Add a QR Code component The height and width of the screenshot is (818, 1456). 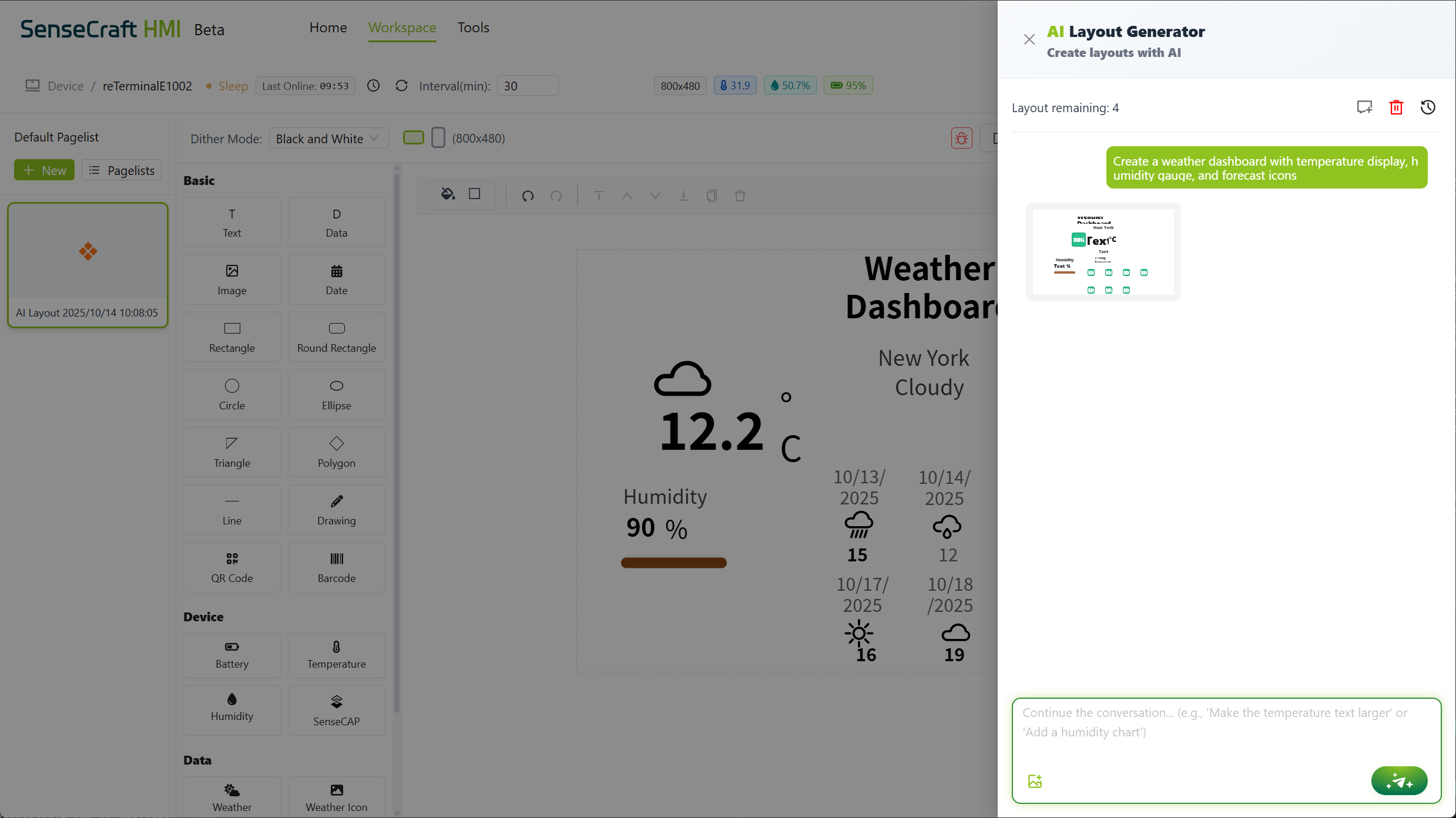[x=232, y=567]
